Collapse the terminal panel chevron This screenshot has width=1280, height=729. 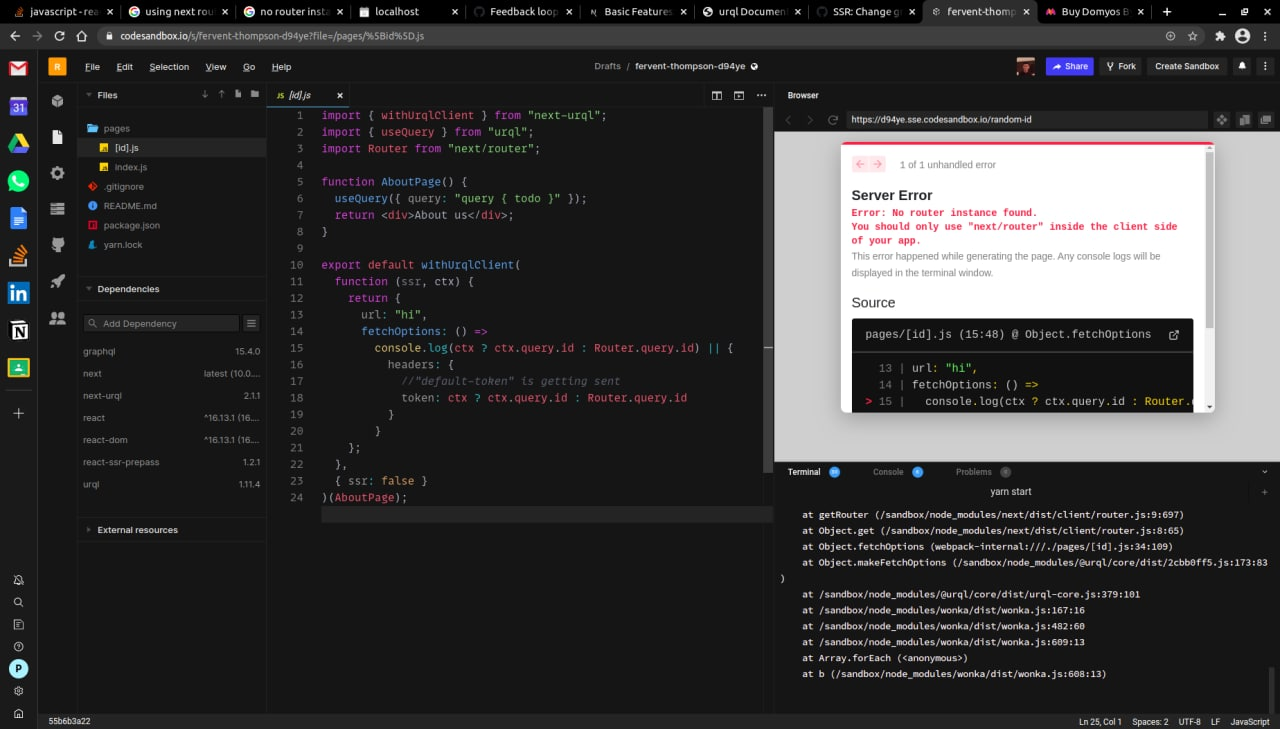[x=1264, y=472]
